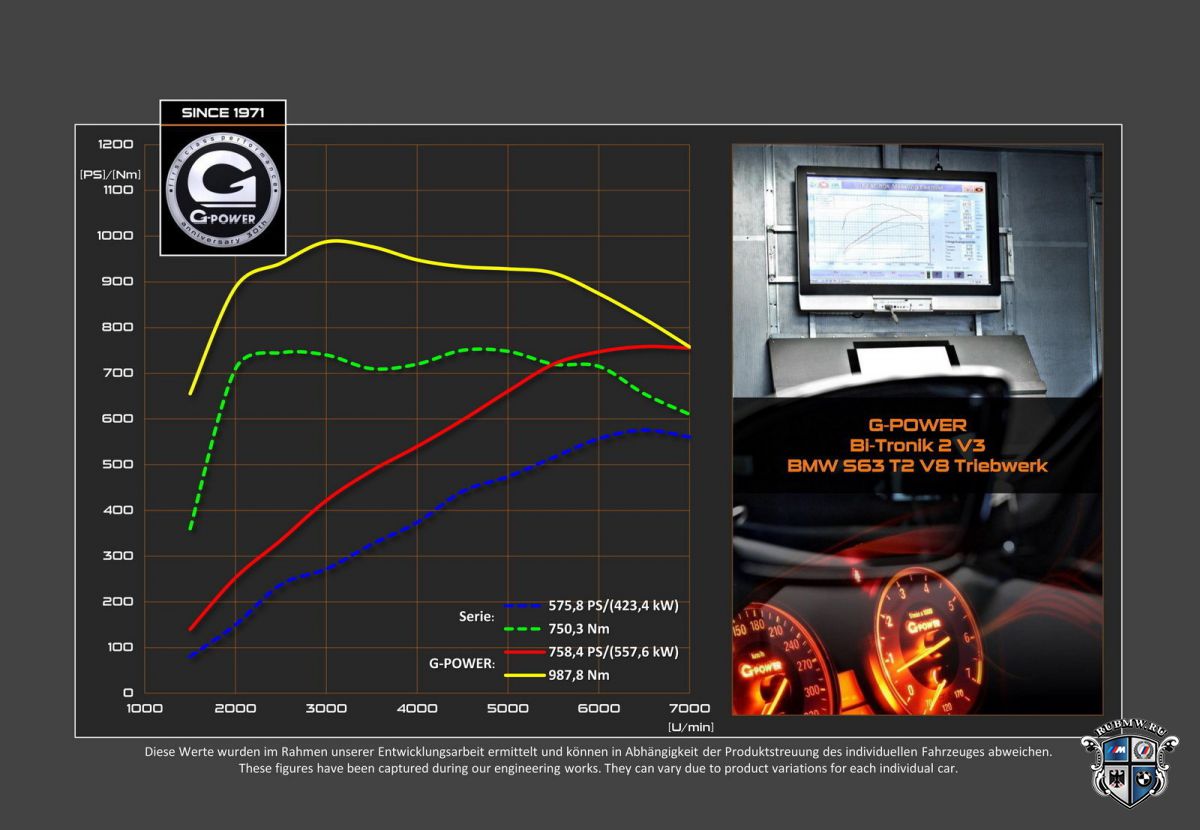Click the Serie: legend label

coord(478,617)
